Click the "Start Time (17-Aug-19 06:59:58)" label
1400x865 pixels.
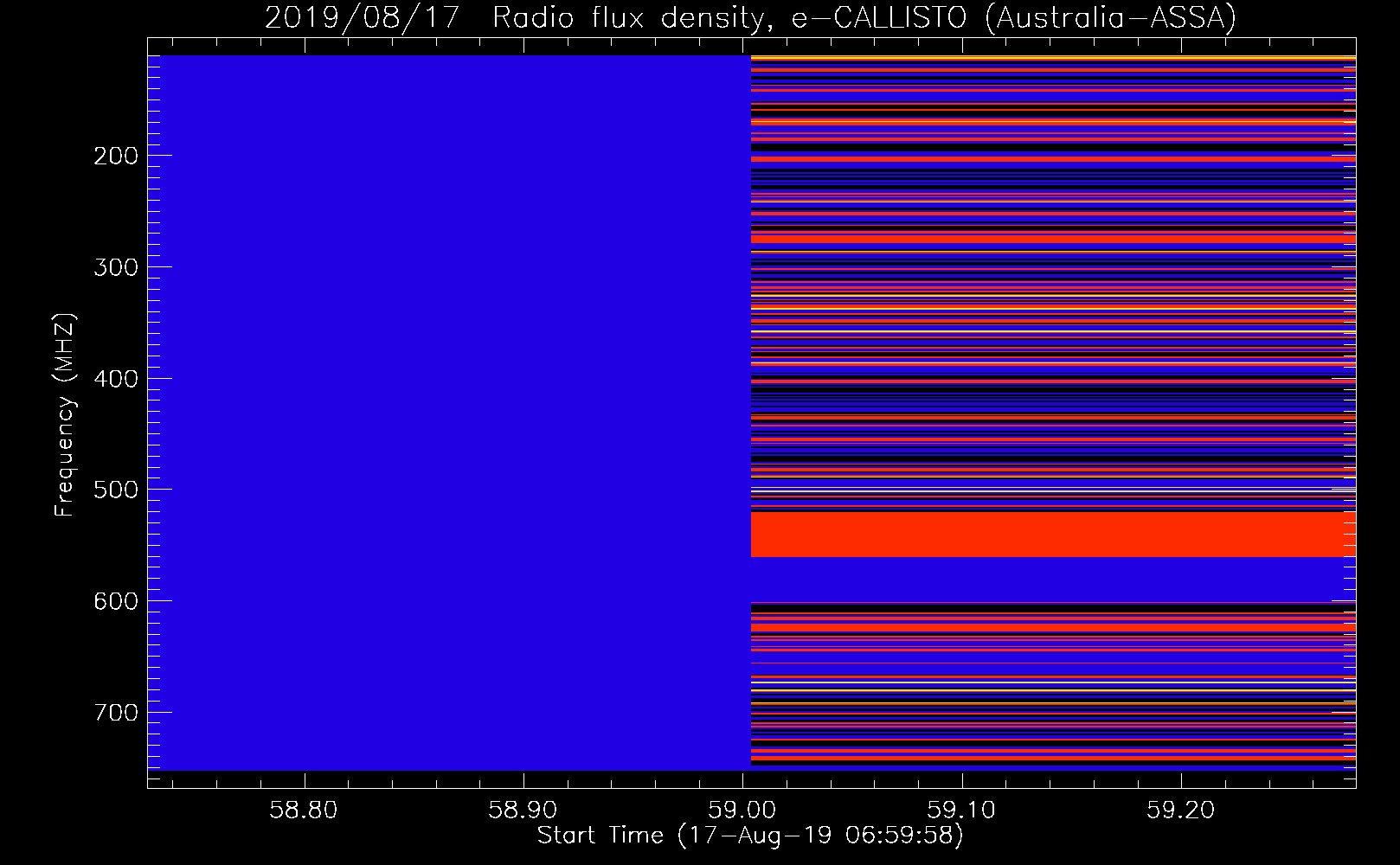750,836
